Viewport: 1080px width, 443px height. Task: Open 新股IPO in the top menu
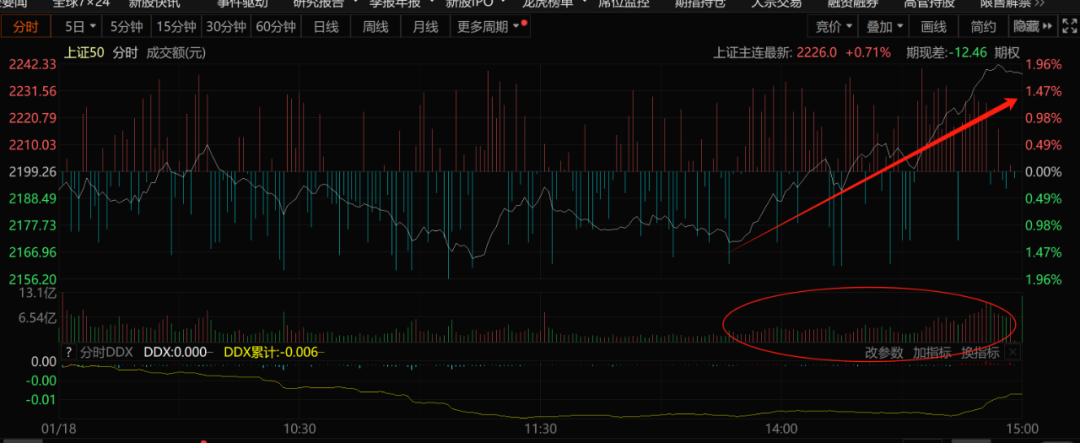pyautogui.click(x=468, y=3)
